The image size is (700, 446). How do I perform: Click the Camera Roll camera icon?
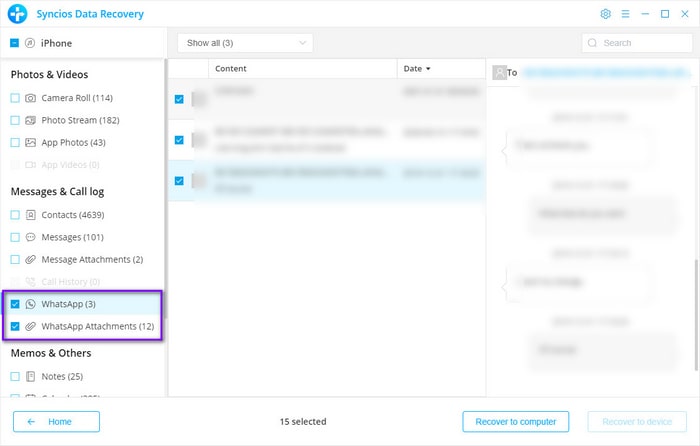[x=31, y=98]
